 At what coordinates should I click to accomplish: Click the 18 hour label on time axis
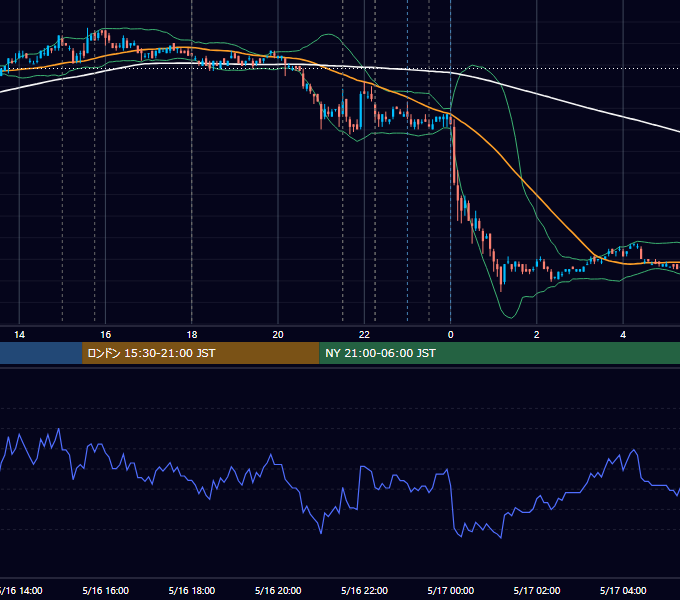[x=192, y=335]
